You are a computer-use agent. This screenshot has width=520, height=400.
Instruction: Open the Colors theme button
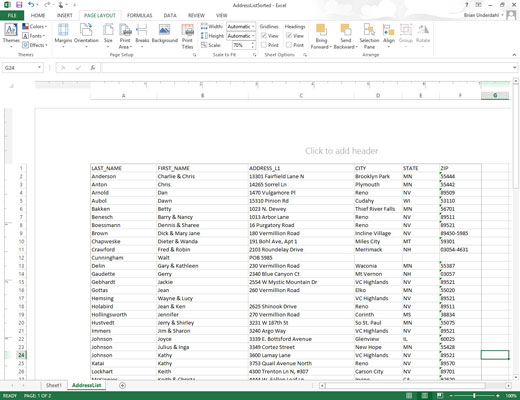tap(35, 26)
